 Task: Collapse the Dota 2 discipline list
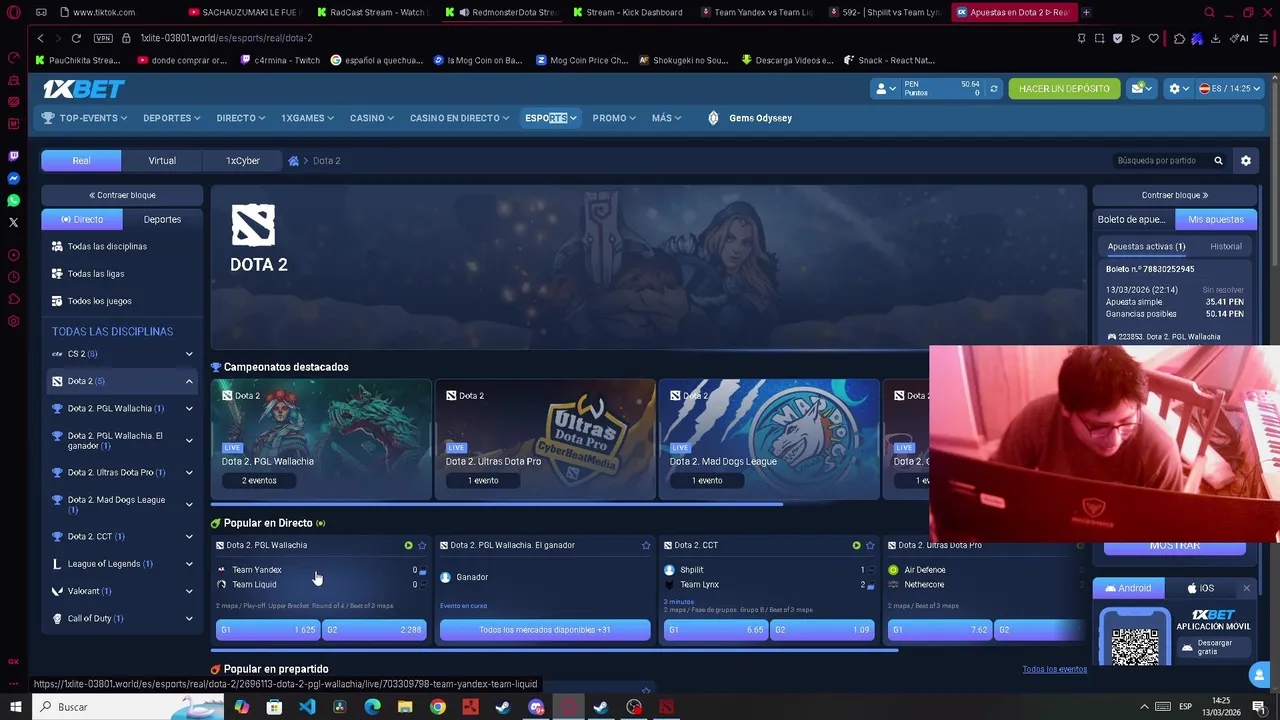[189, 381]
